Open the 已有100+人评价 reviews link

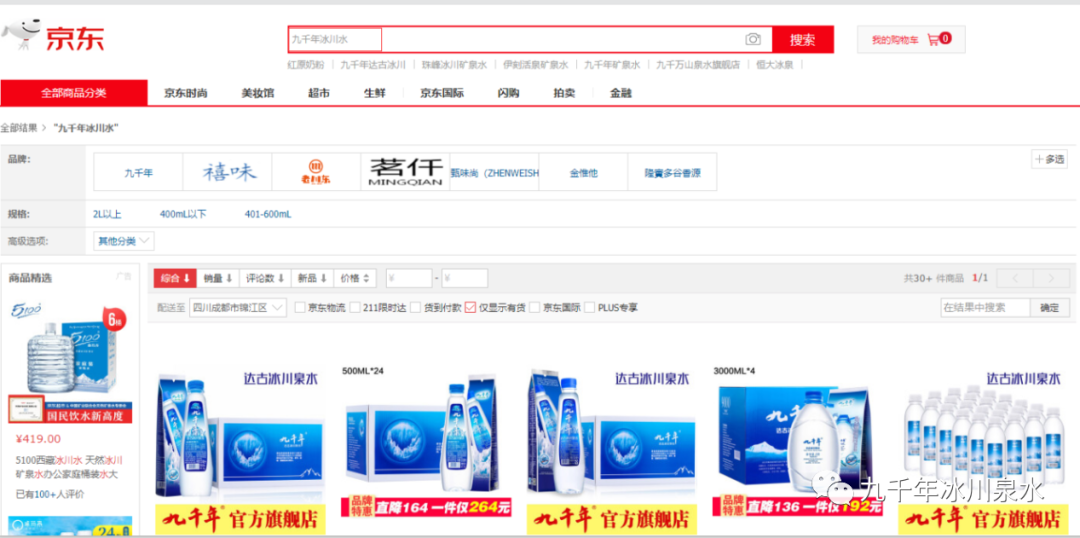[x=50, y=494]
